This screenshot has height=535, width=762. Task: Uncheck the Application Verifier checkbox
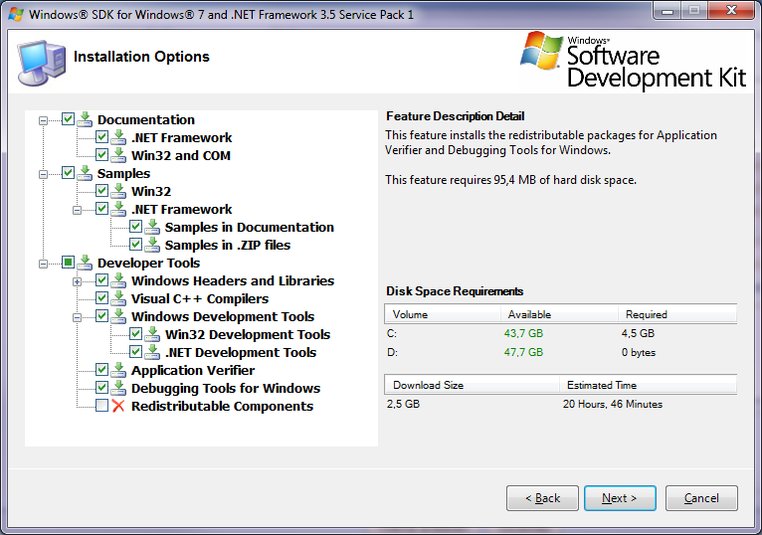(x=102, y=370)
